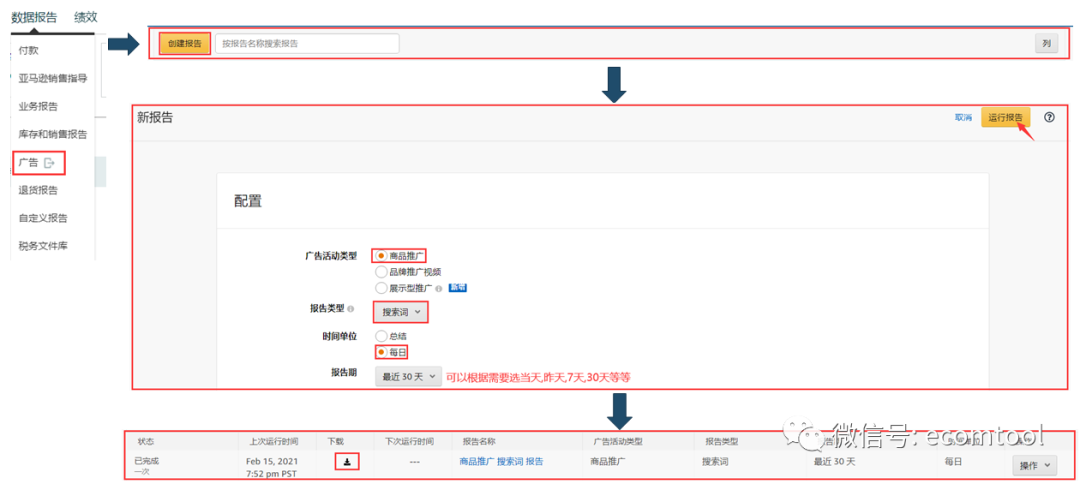Open the 数据报告 menu tab

pyautogui.click(x=34, y=17)
